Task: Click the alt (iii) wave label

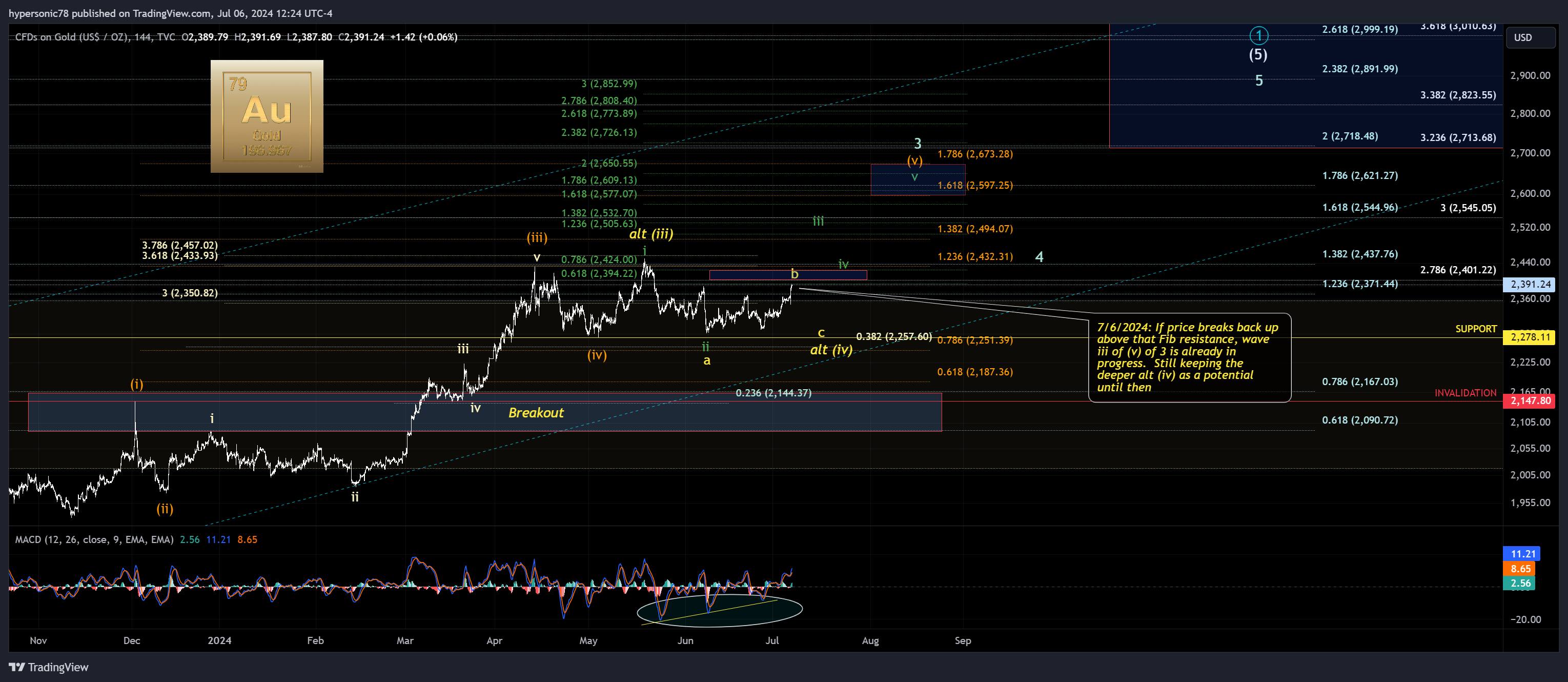Action: (650, 234)
